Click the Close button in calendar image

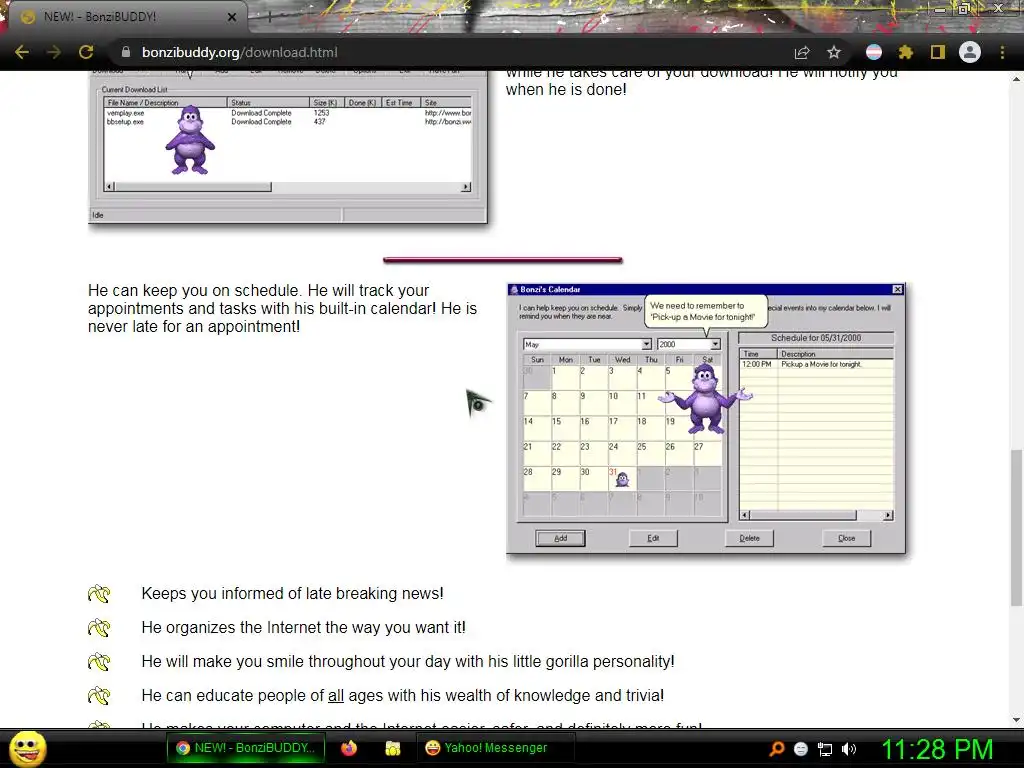coord(846,538)
